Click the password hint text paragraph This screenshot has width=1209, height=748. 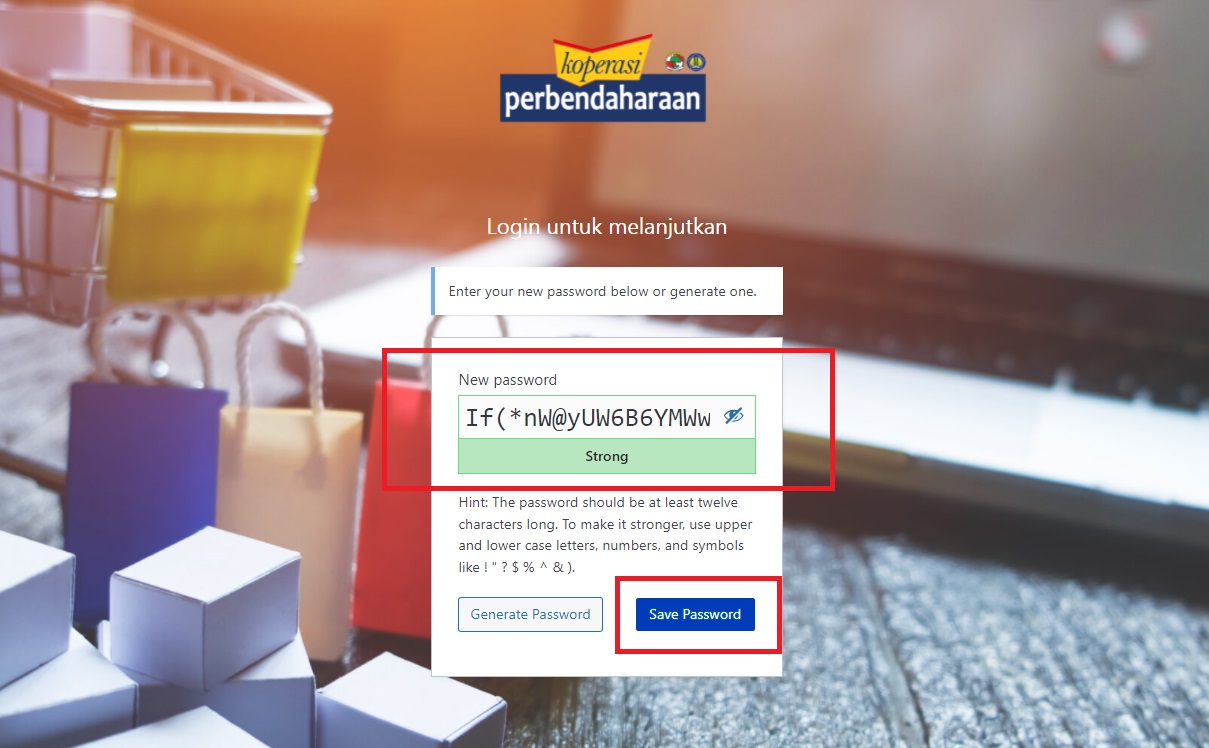tap(606, 534)
